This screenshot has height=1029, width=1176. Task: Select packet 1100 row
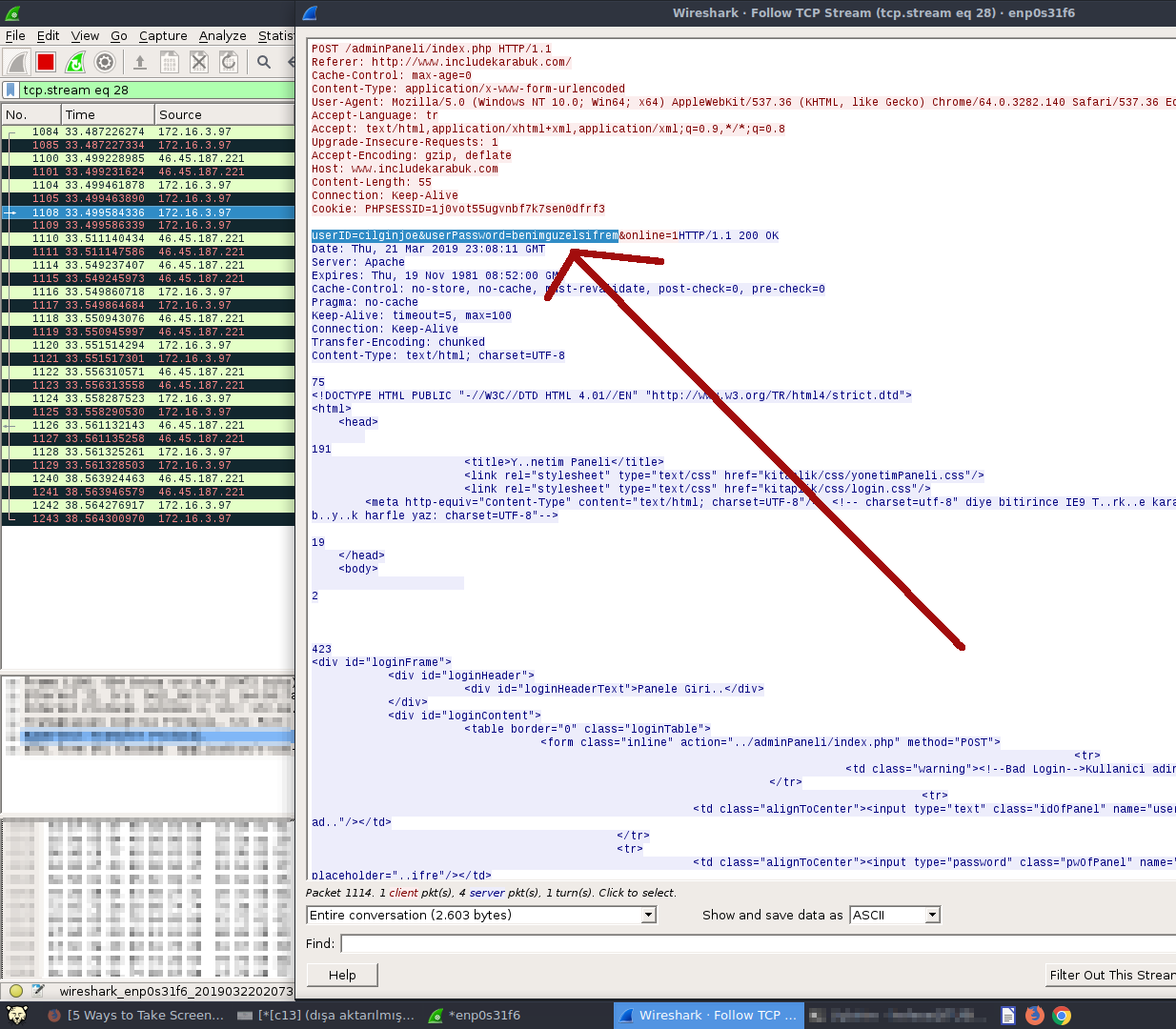(149, 158)
